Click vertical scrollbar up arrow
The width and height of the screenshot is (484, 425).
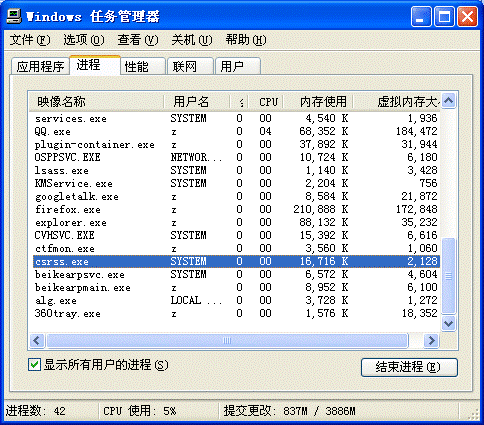449,100
